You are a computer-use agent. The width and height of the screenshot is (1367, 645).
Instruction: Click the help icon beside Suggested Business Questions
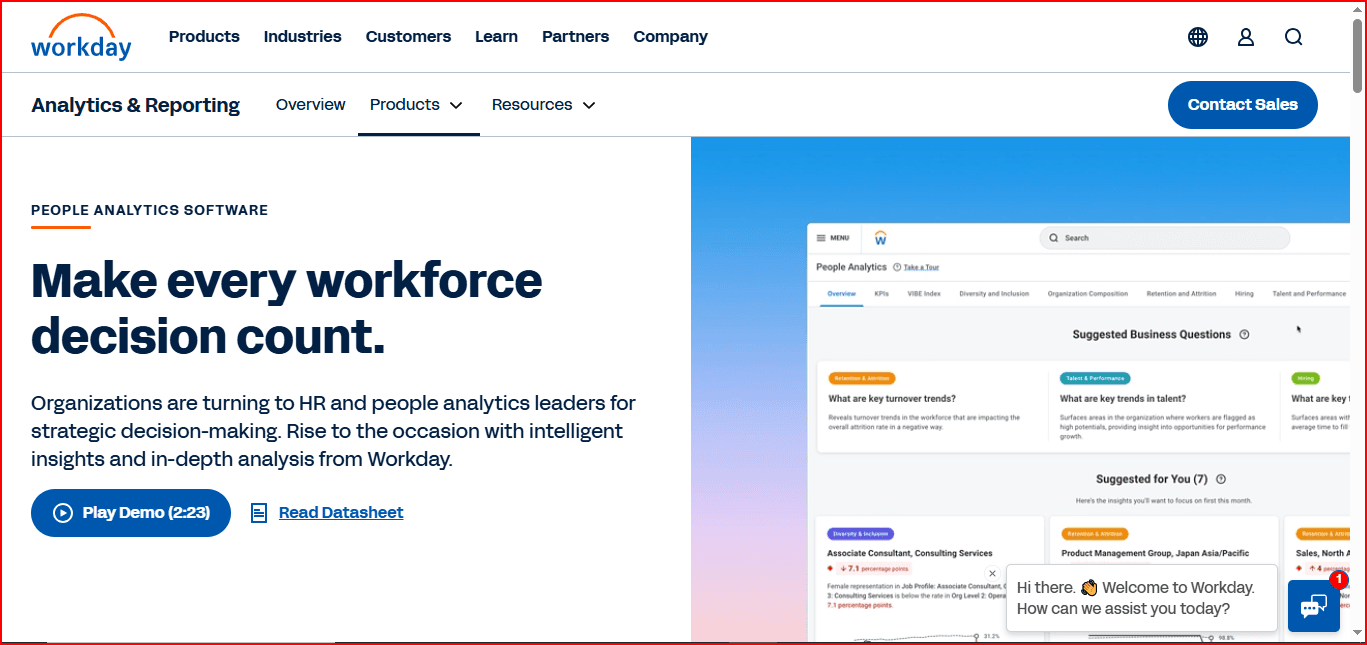(x=1244, y=335)
